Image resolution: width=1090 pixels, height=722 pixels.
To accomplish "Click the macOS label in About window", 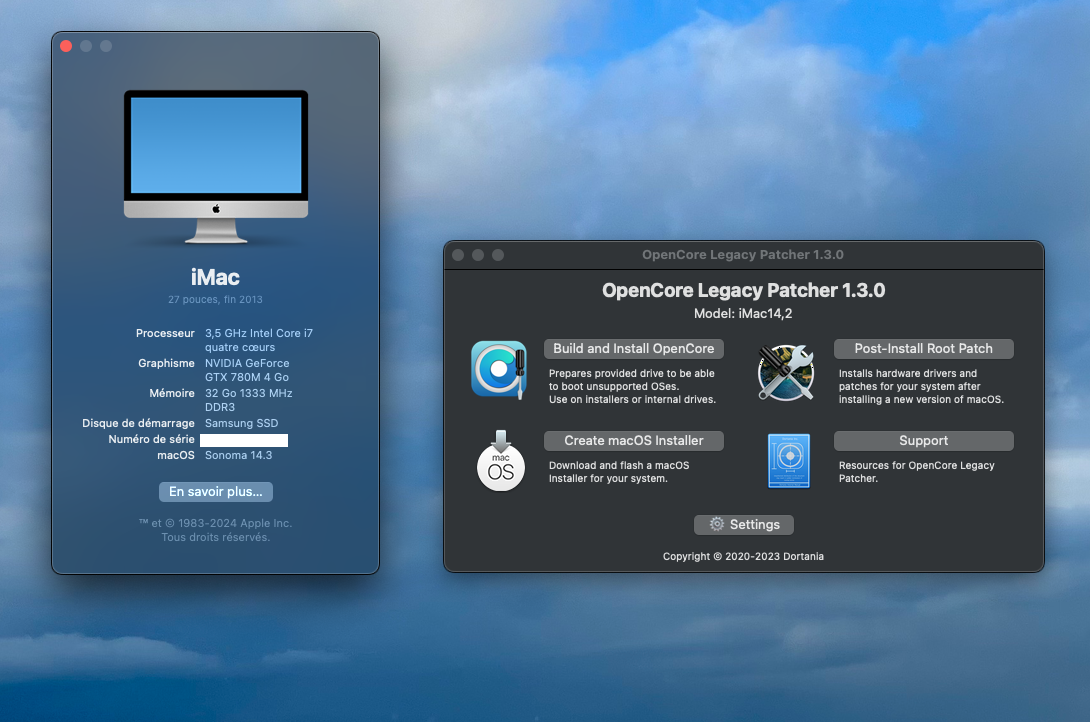I will pos(176,455).
